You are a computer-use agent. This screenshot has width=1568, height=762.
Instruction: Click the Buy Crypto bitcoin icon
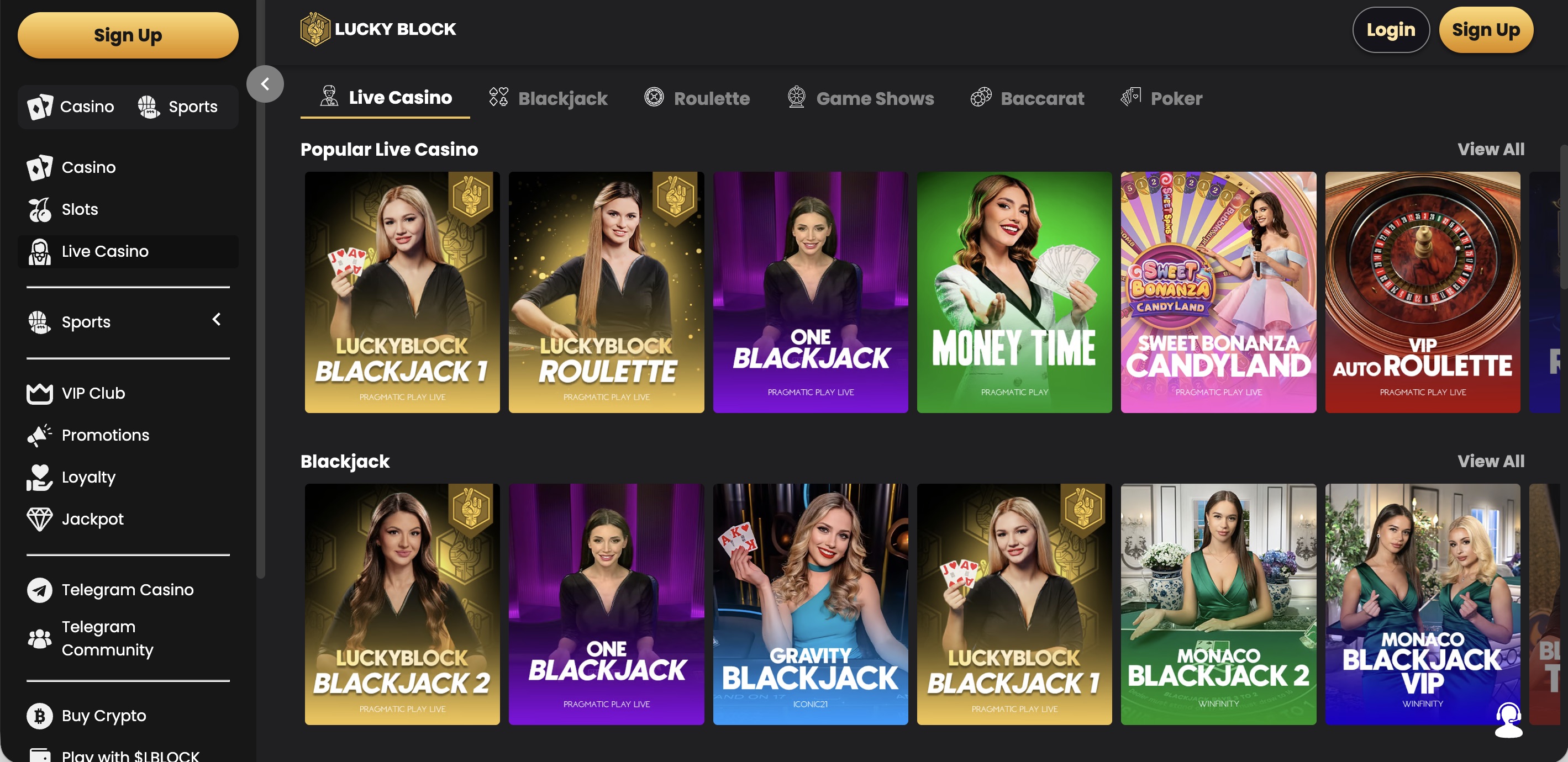[40, 716]
